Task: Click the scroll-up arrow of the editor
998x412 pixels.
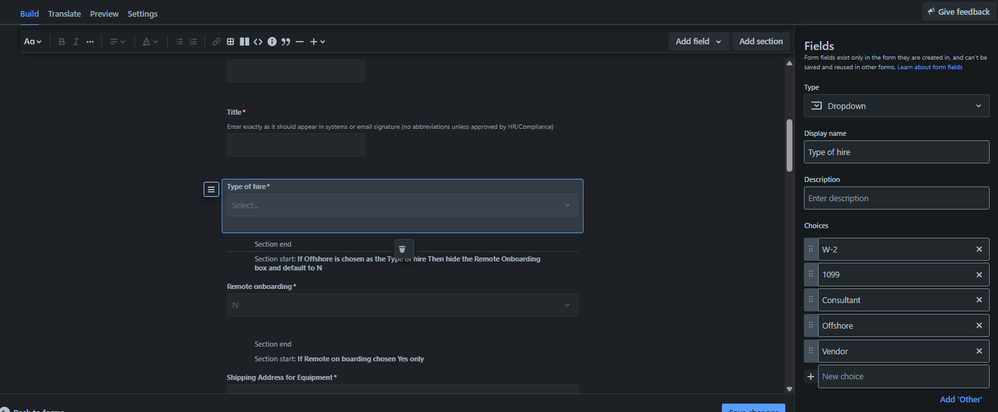Action: pyautogui.click(x=789, y=62)
